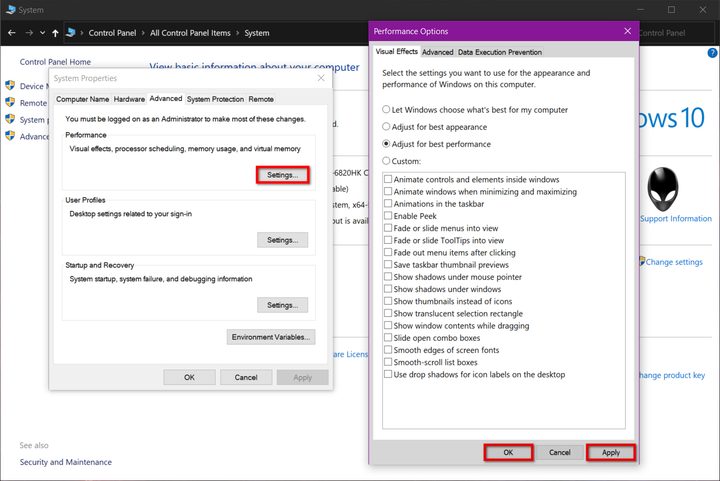Check Animate controls and elements inside windows

[388, 179]
